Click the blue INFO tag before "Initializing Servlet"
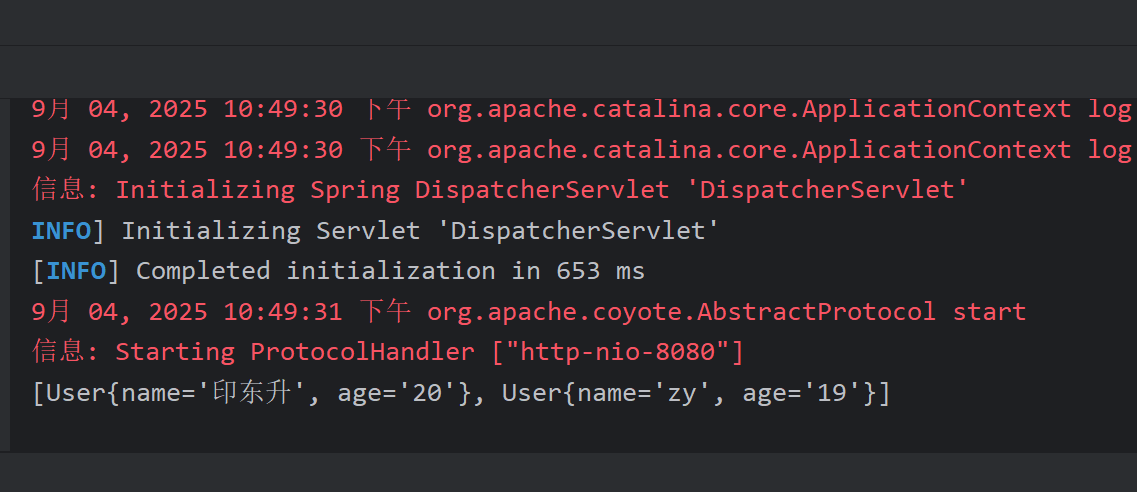Screen dimensions: 1137x492 click(62, 230)
